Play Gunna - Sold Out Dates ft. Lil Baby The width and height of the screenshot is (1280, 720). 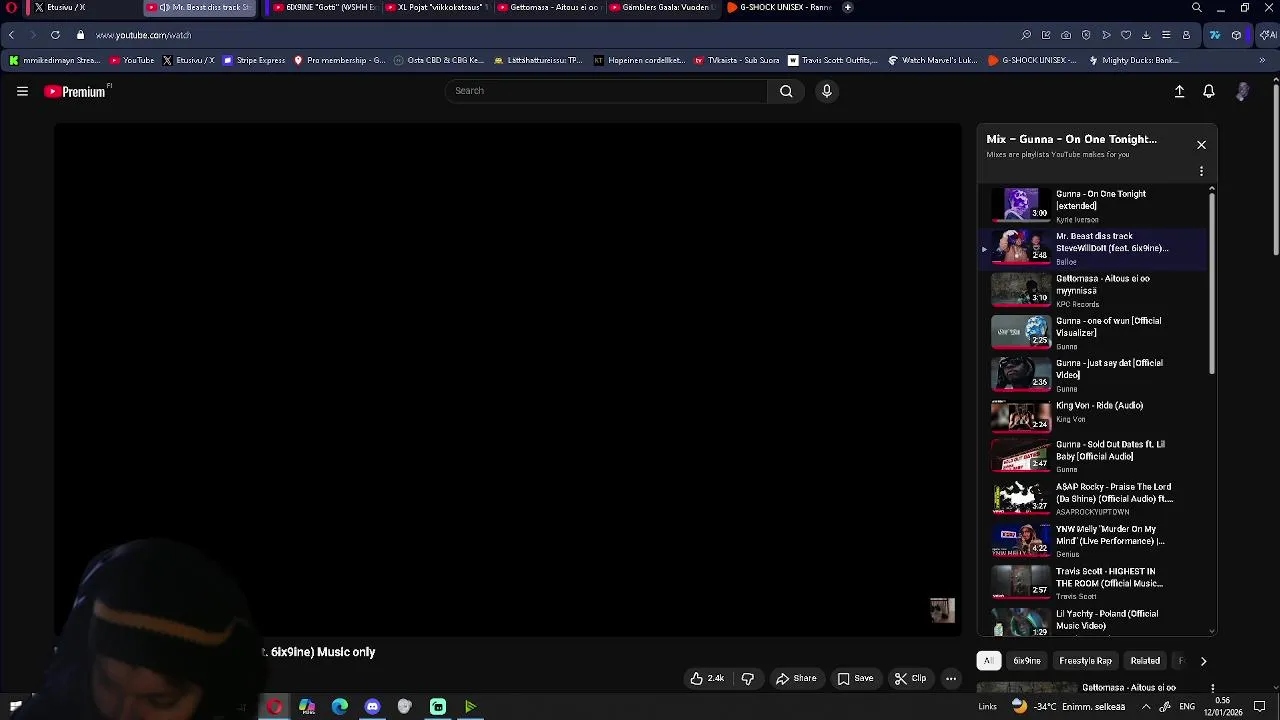tap(1093, 456)
